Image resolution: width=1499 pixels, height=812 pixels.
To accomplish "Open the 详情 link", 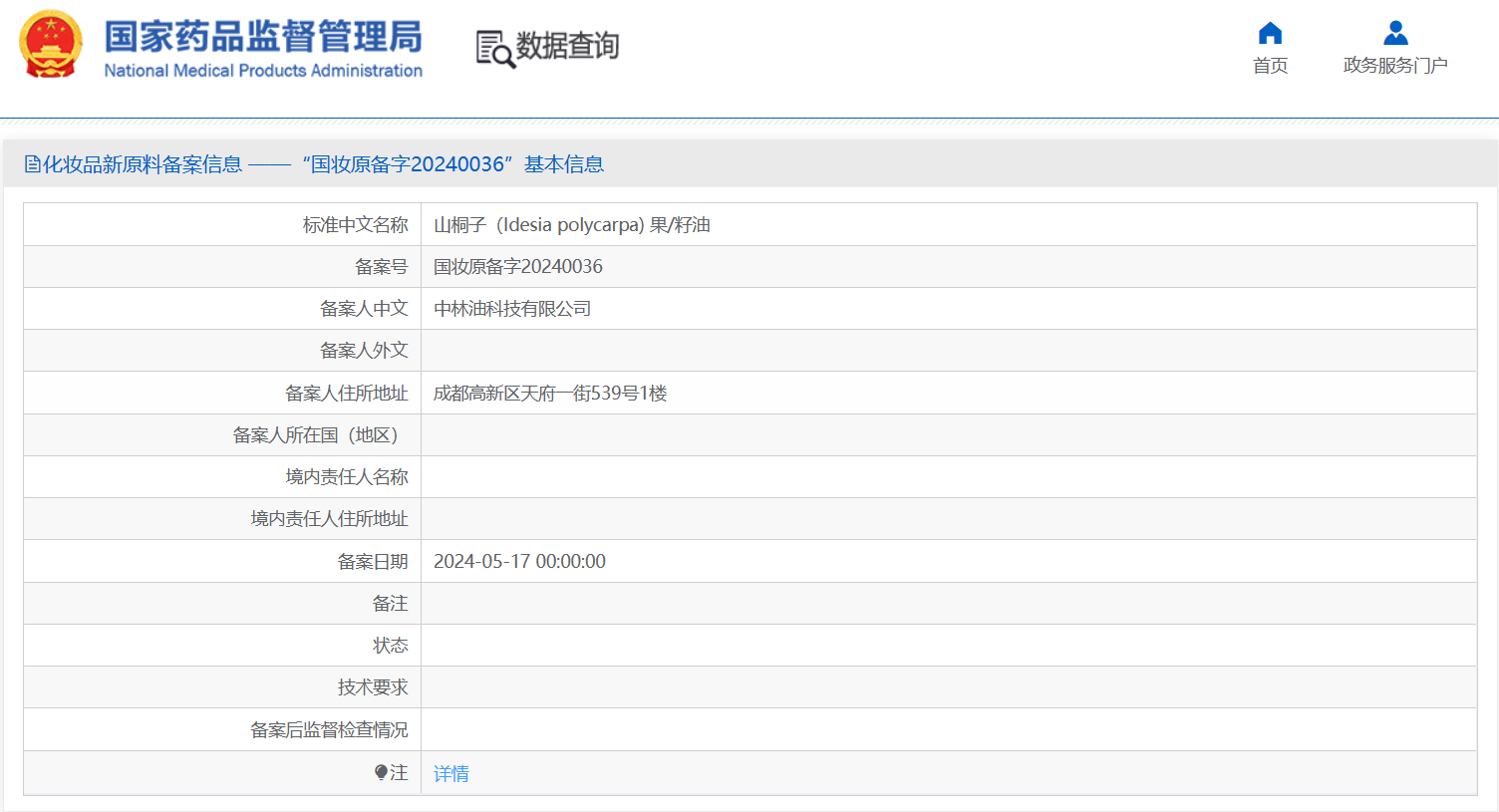I will point(451,773).
